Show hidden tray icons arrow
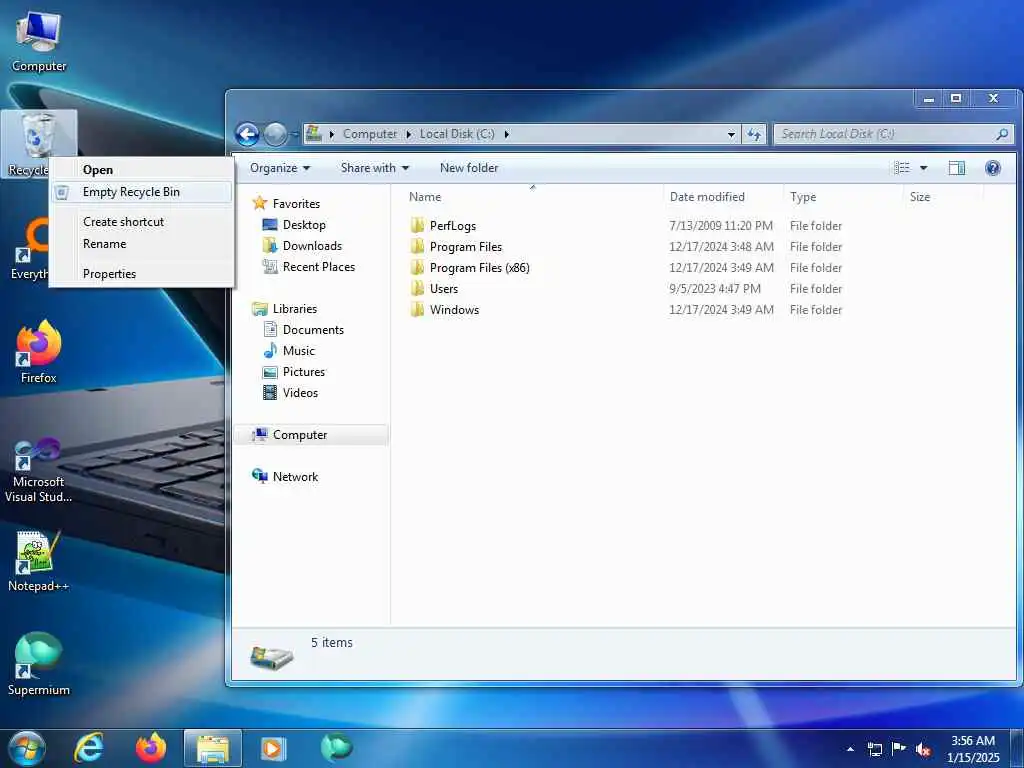Screen dimensions: 1024x768 pos(850,749)
